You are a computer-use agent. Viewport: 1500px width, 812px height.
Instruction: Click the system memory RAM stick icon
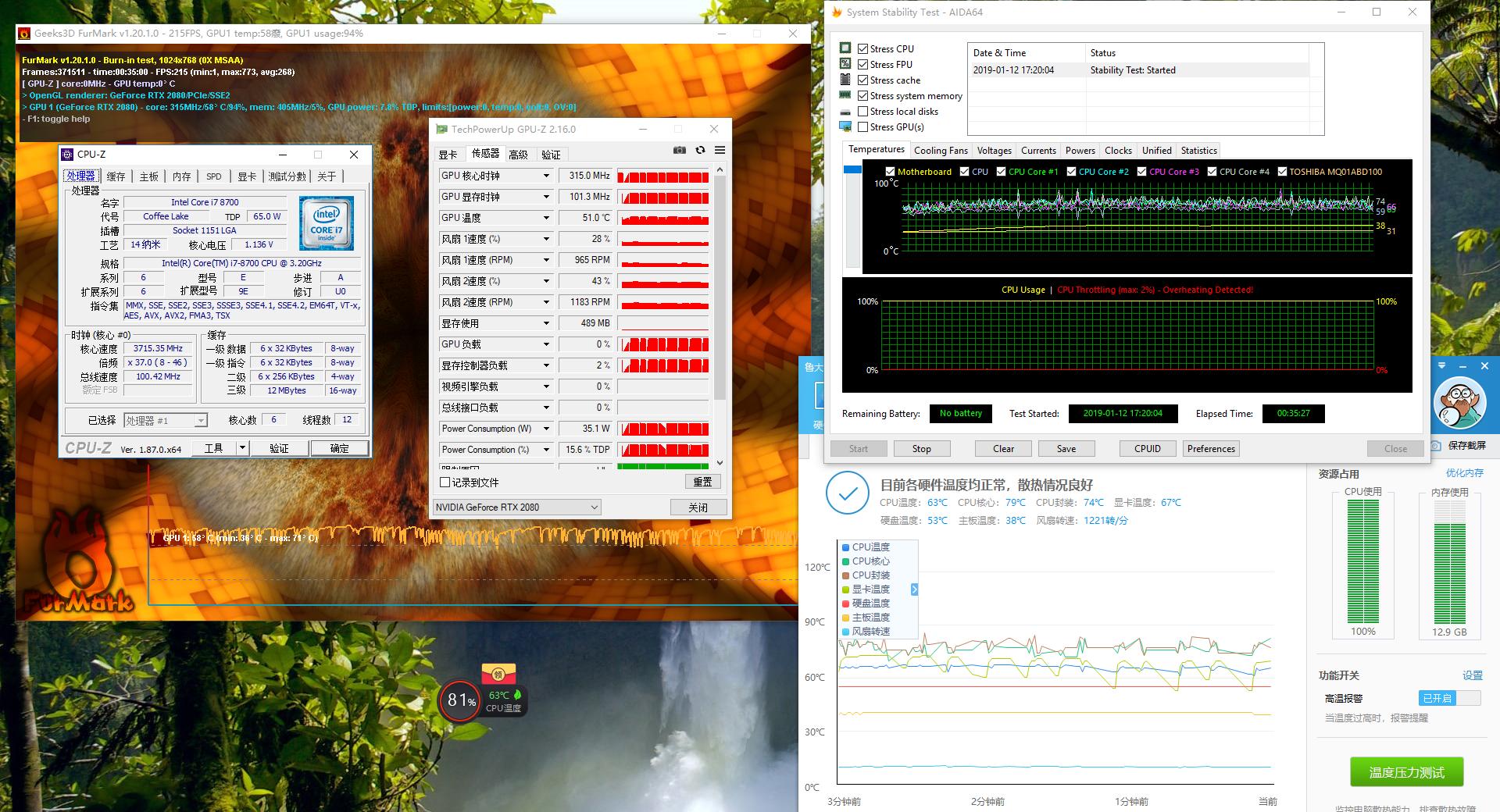coord(845,95)
